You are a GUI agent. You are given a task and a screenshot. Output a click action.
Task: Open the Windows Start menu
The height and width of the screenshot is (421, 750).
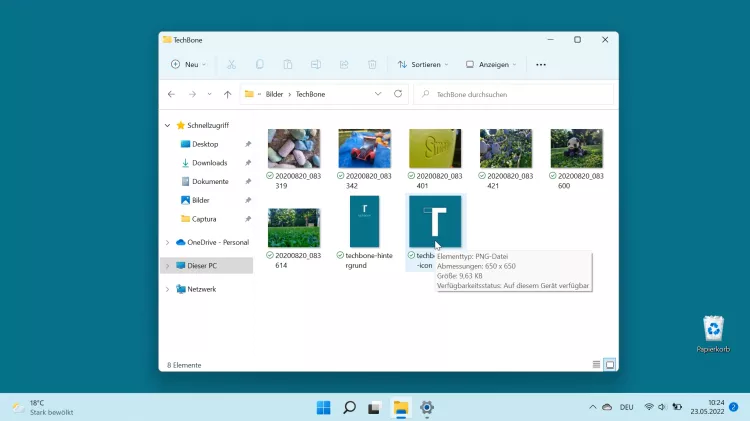[x=323, y=408]
